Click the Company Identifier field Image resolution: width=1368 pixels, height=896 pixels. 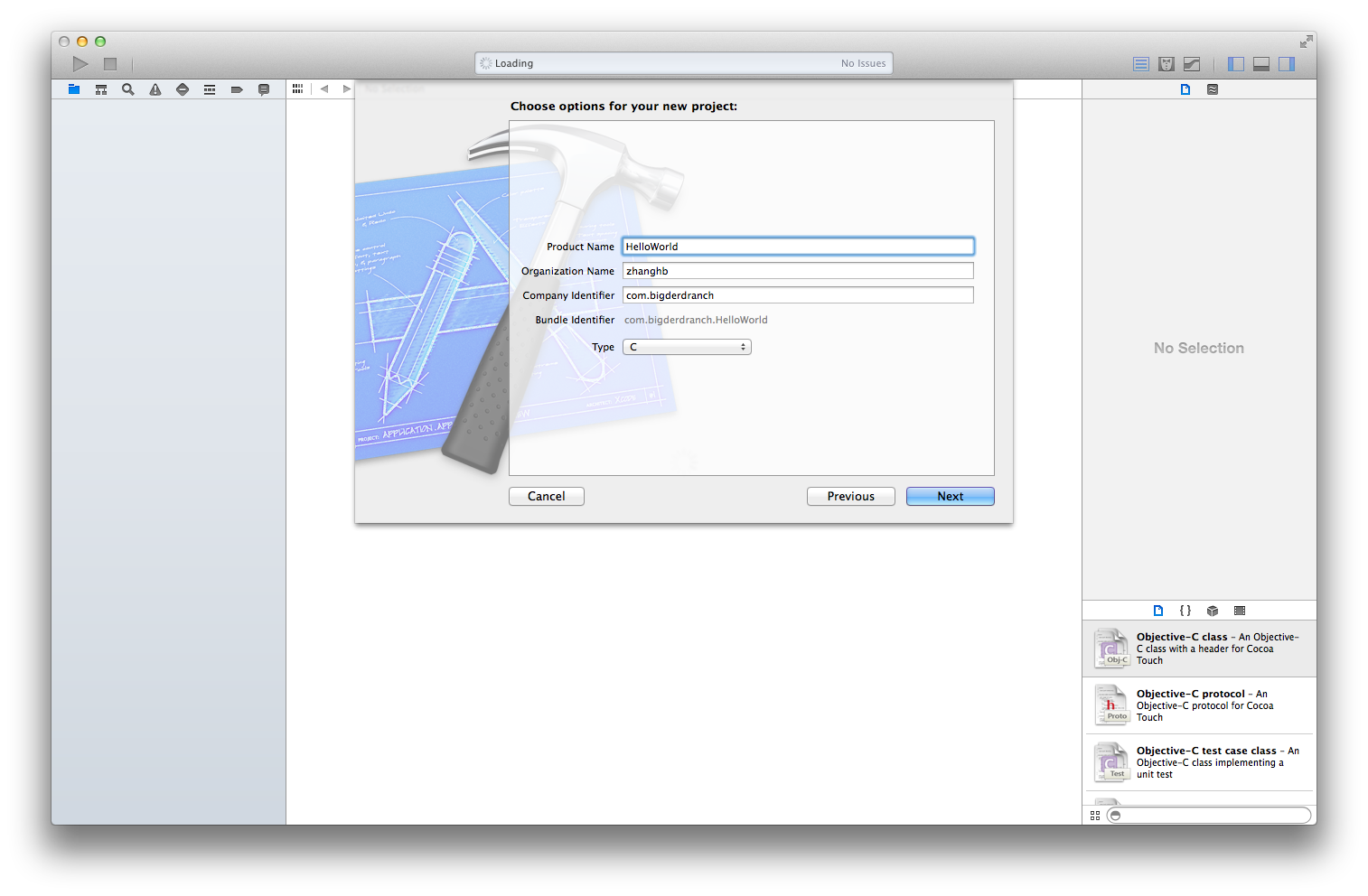click(x=798, y=295)
